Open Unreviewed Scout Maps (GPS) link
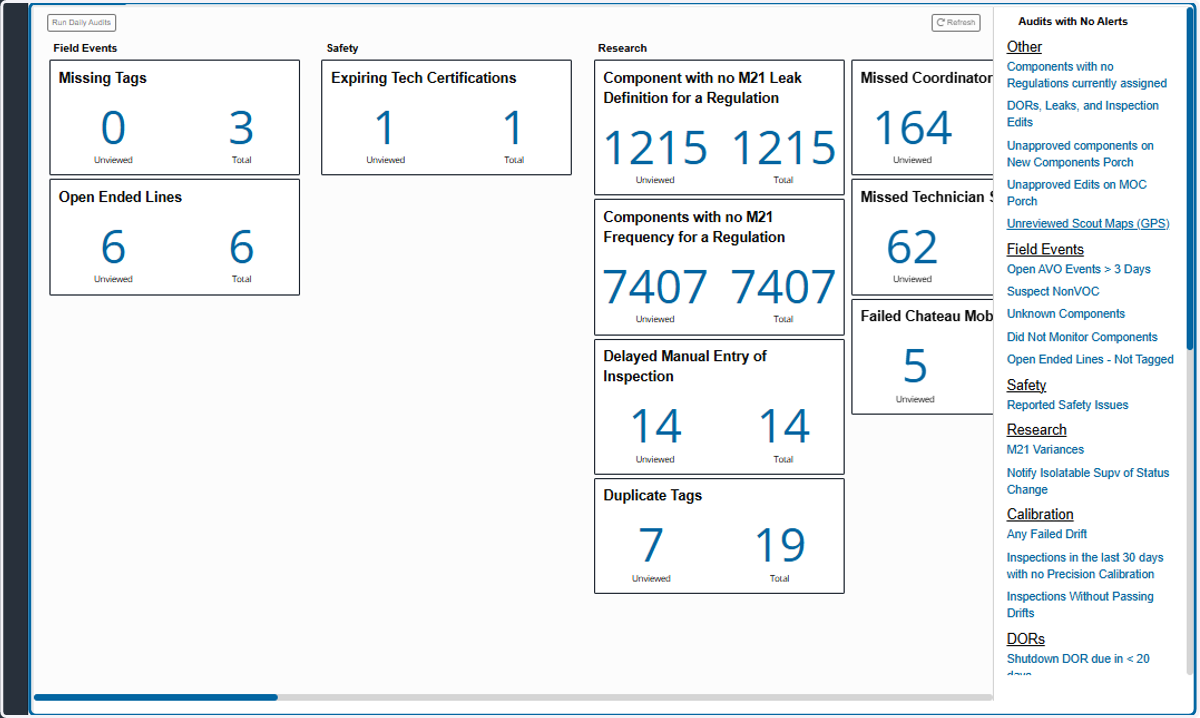The image size is (1200, 718). coord(1088,224)
